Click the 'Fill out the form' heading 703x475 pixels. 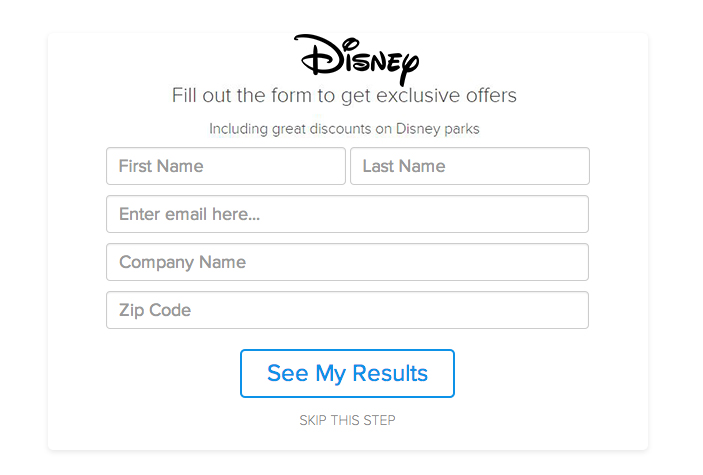[x=344, y=96]
